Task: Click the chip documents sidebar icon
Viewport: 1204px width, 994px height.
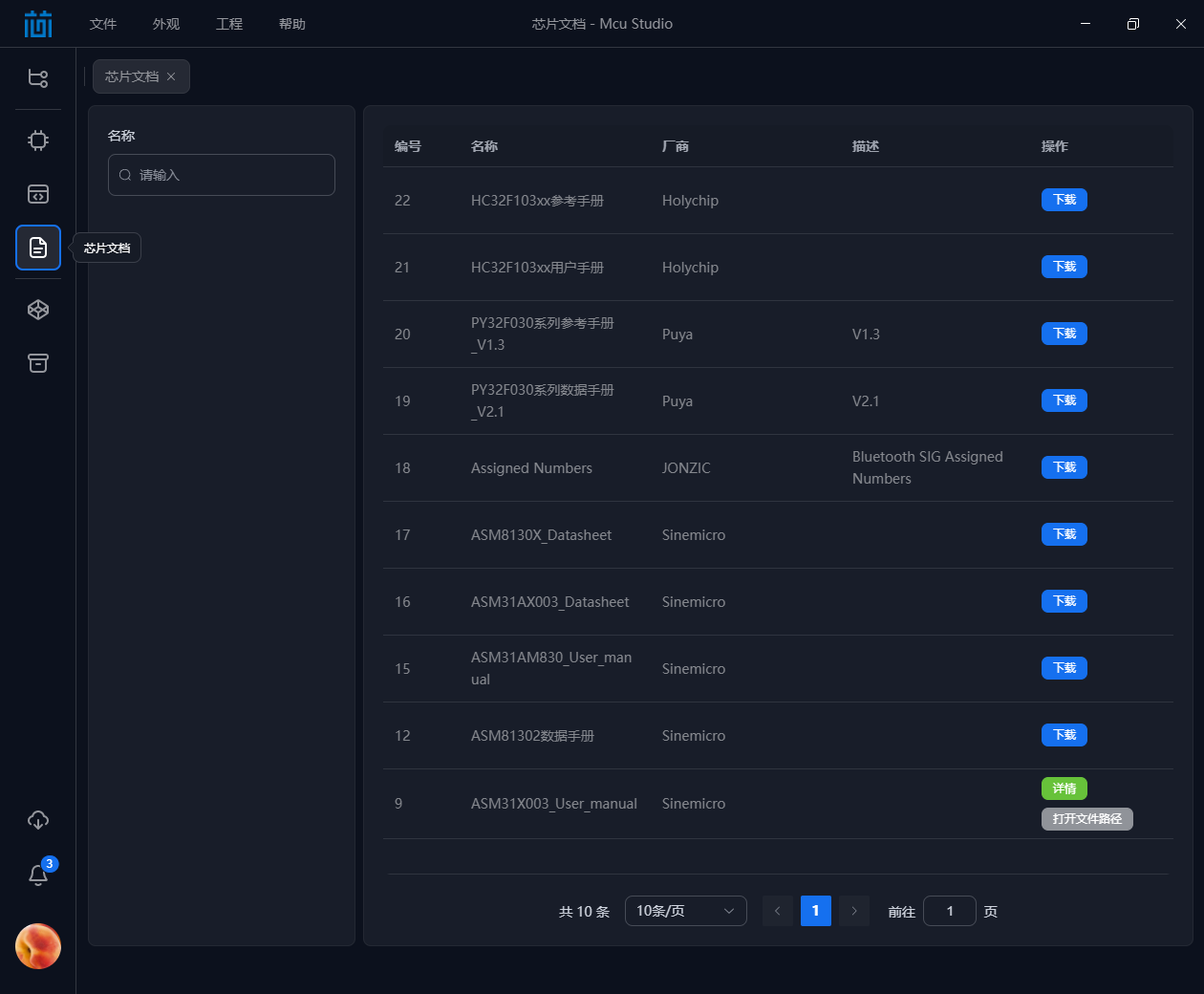Action: [38, 248]
